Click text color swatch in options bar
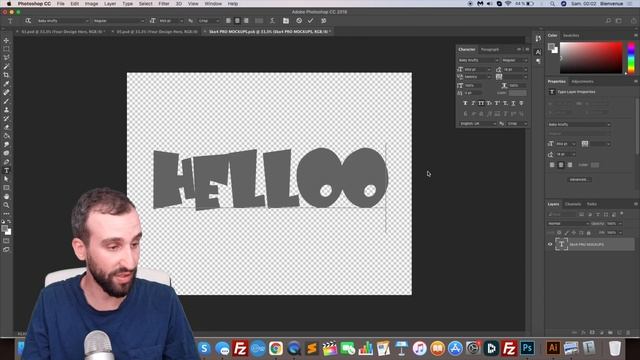Image resolution: width=640 pixels, height=360 pixels. [x=259, y=20]
